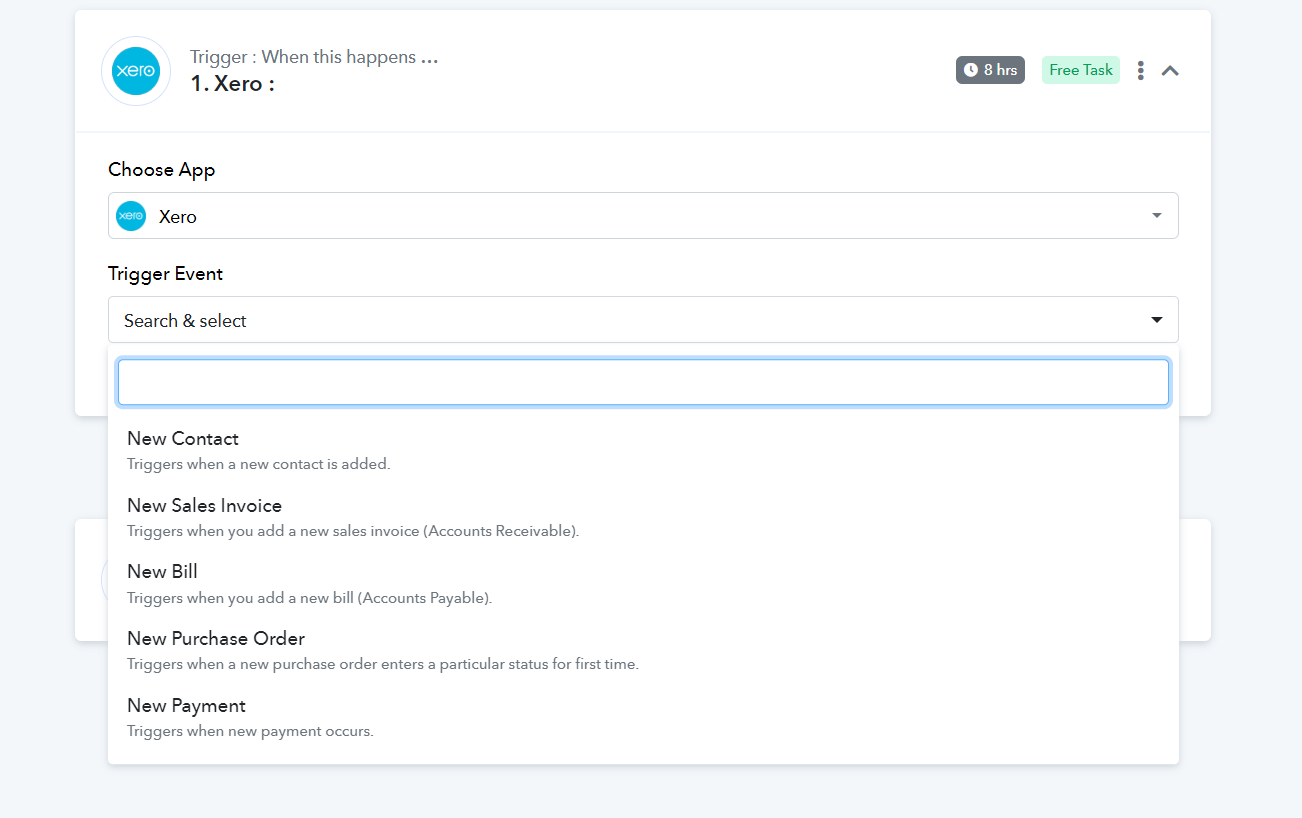Click the 8 hrs polling time badge
The height and width of the screenshot is (818, 1302).
point(990,70)
